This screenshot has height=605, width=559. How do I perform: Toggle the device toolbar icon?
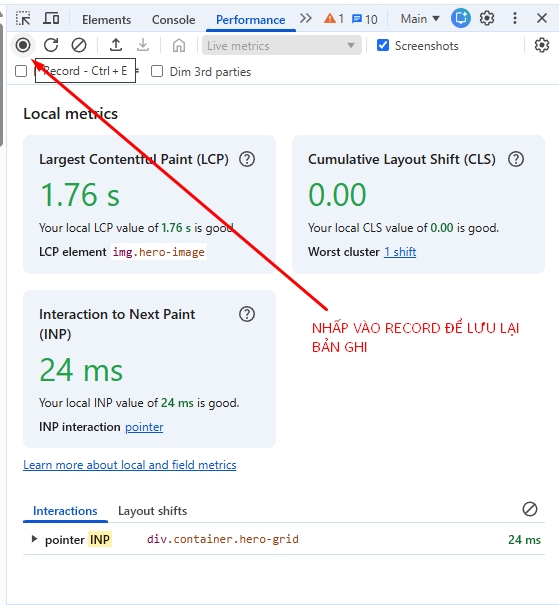[51, 18]
